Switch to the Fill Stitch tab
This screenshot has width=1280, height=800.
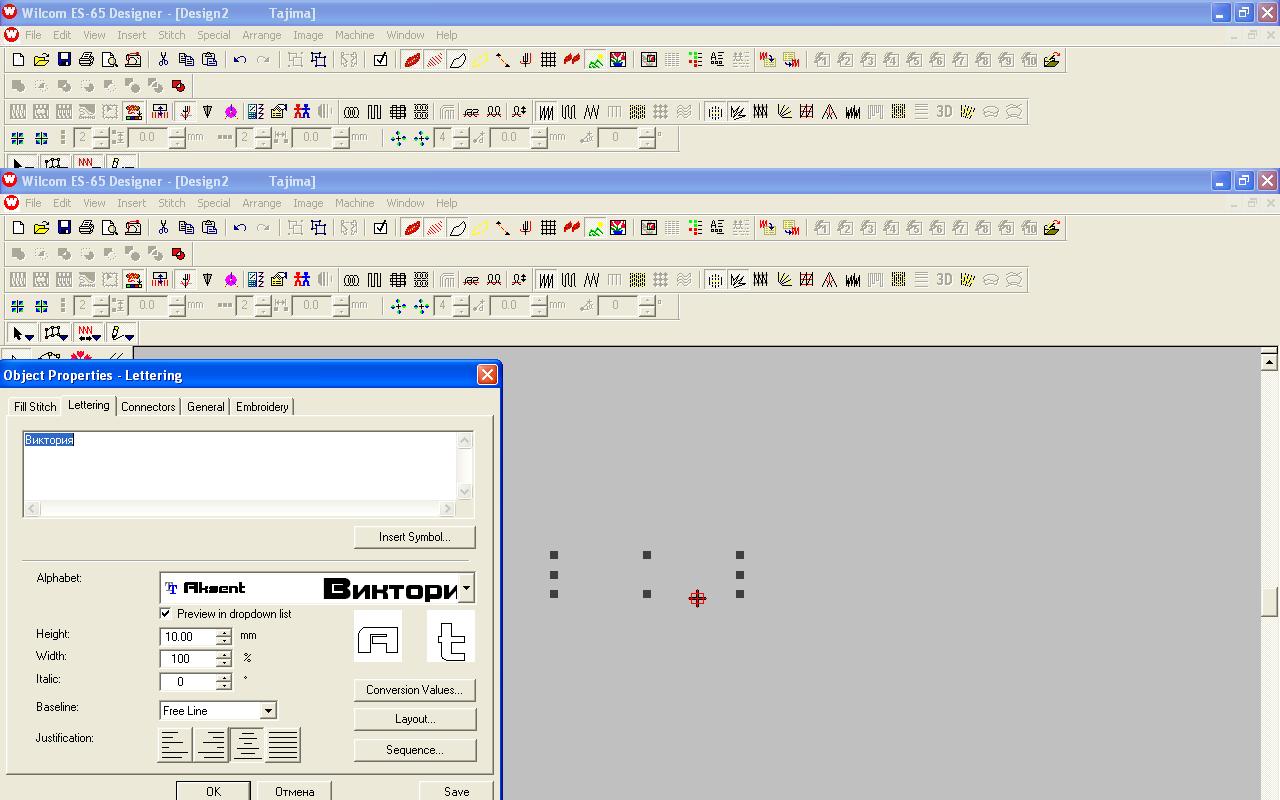pos(35,407)
